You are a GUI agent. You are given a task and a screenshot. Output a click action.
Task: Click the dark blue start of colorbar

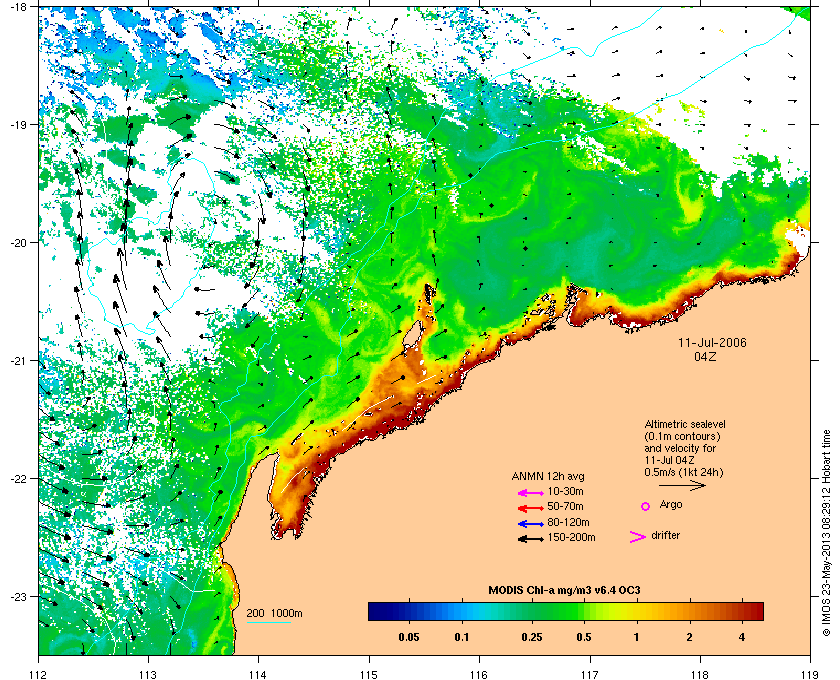(x=377, y=611)
